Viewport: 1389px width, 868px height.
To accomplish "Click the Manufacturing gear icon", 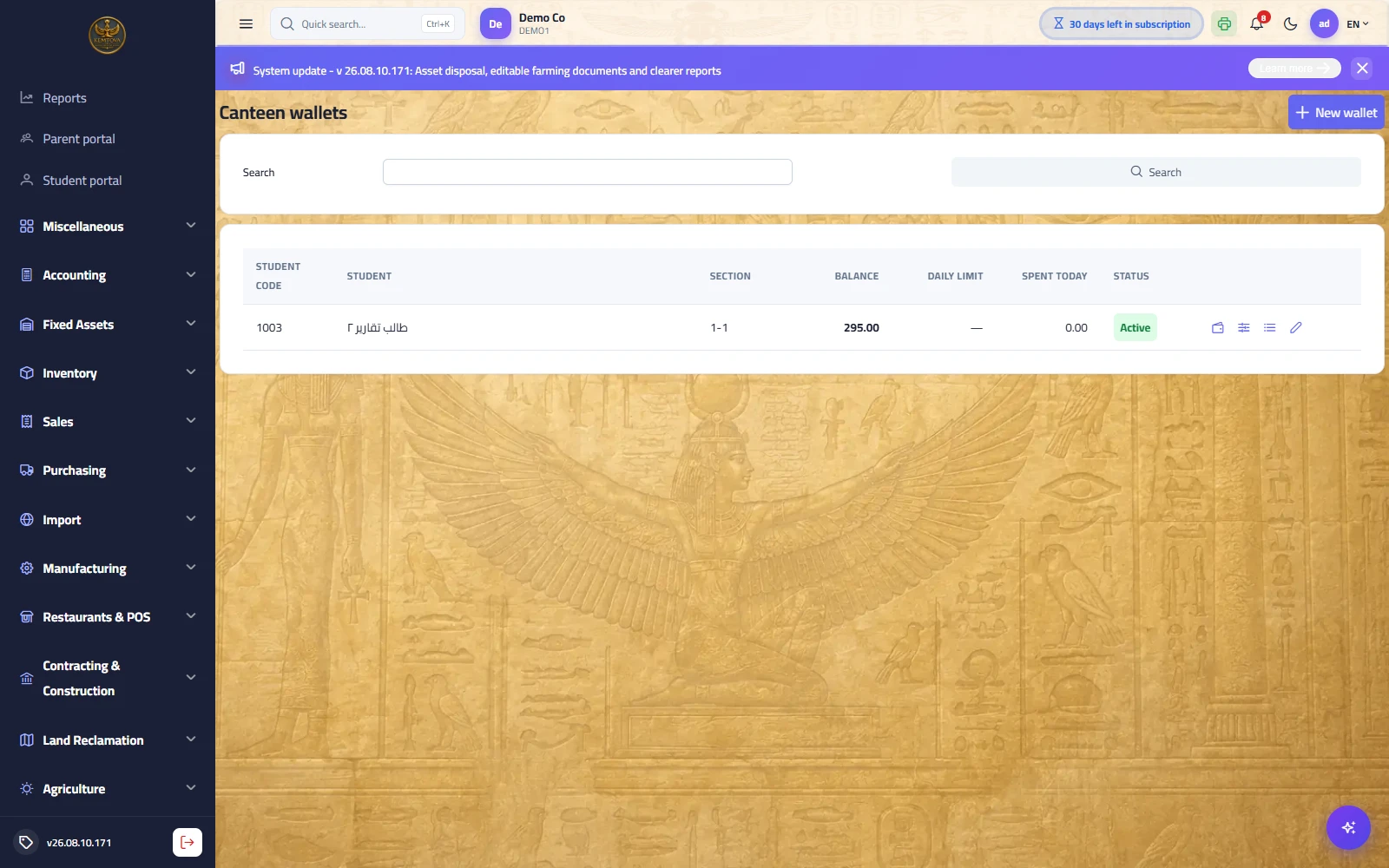I will click(x=27, y=569).
